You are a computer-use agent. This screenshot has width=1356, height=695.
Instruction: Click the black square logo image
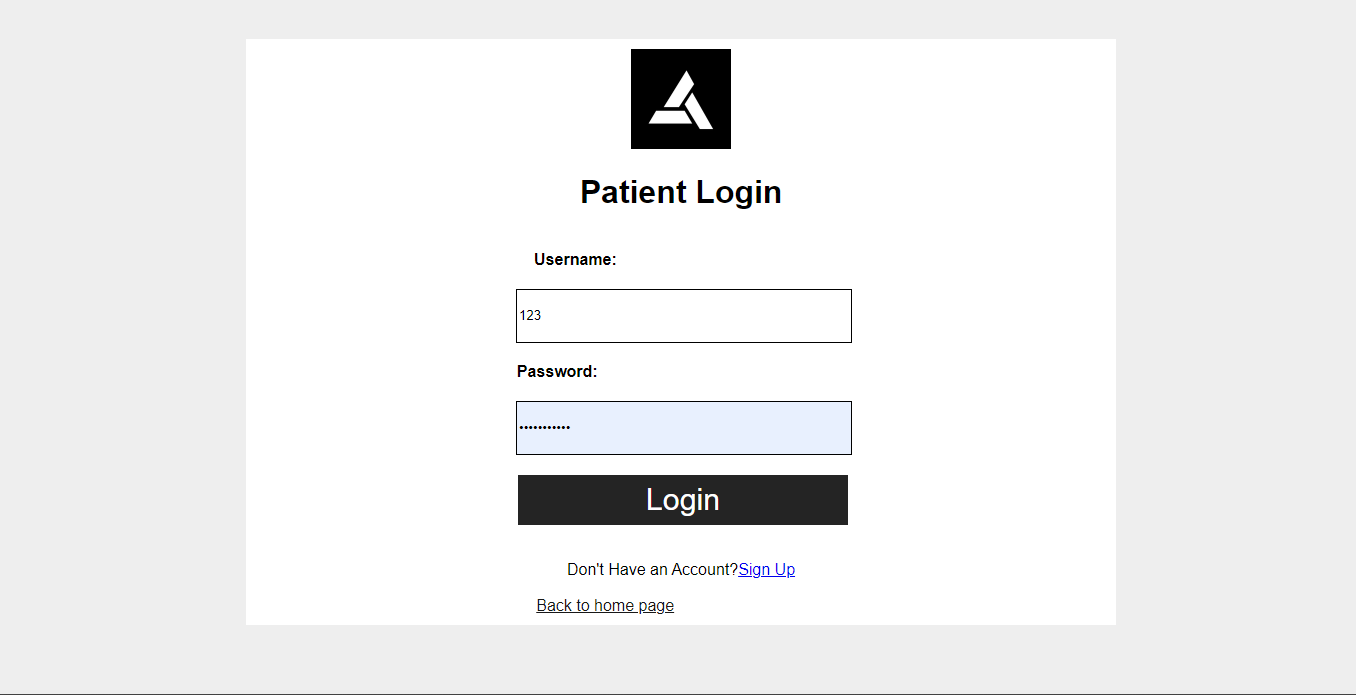coord(681,99)
